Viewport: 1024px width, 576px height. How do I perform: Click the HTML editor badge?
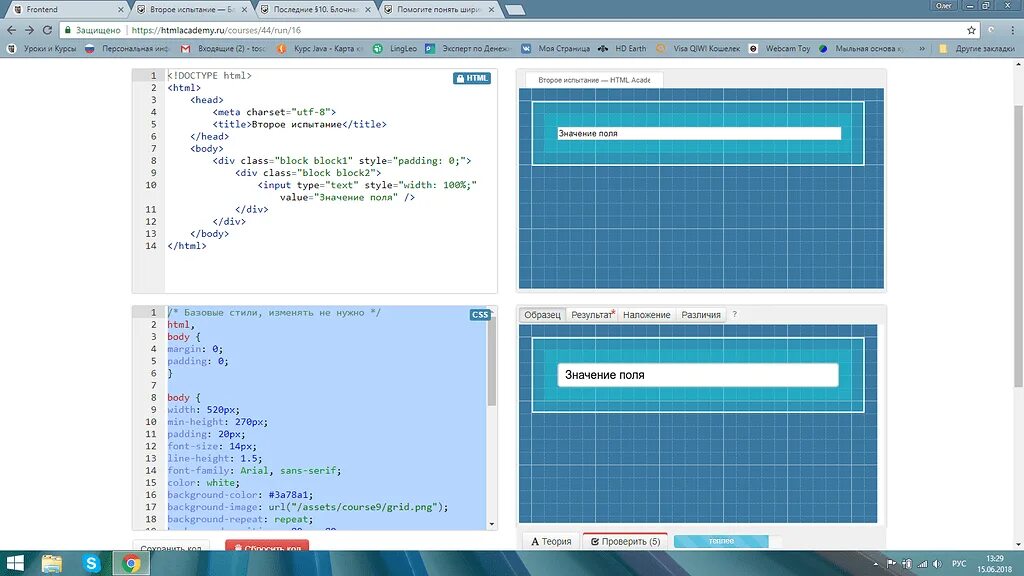(472, 78)
